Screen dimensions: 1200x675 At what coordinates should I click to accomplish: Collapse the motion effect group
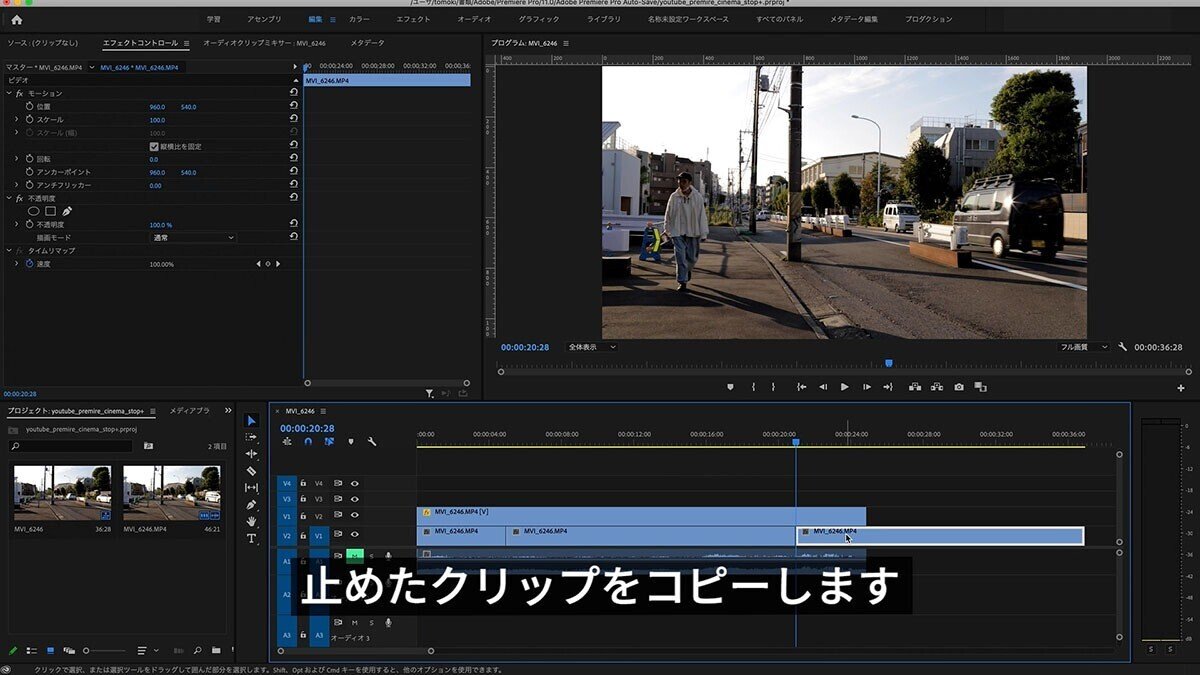pyautogui.click(x=9, y=93)
